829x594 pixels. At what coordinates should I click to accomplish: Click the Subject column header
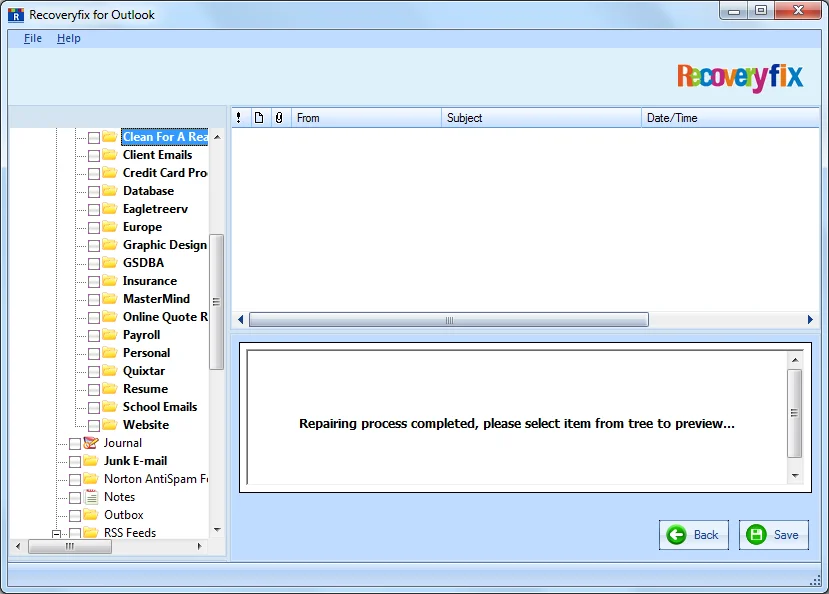541,117
